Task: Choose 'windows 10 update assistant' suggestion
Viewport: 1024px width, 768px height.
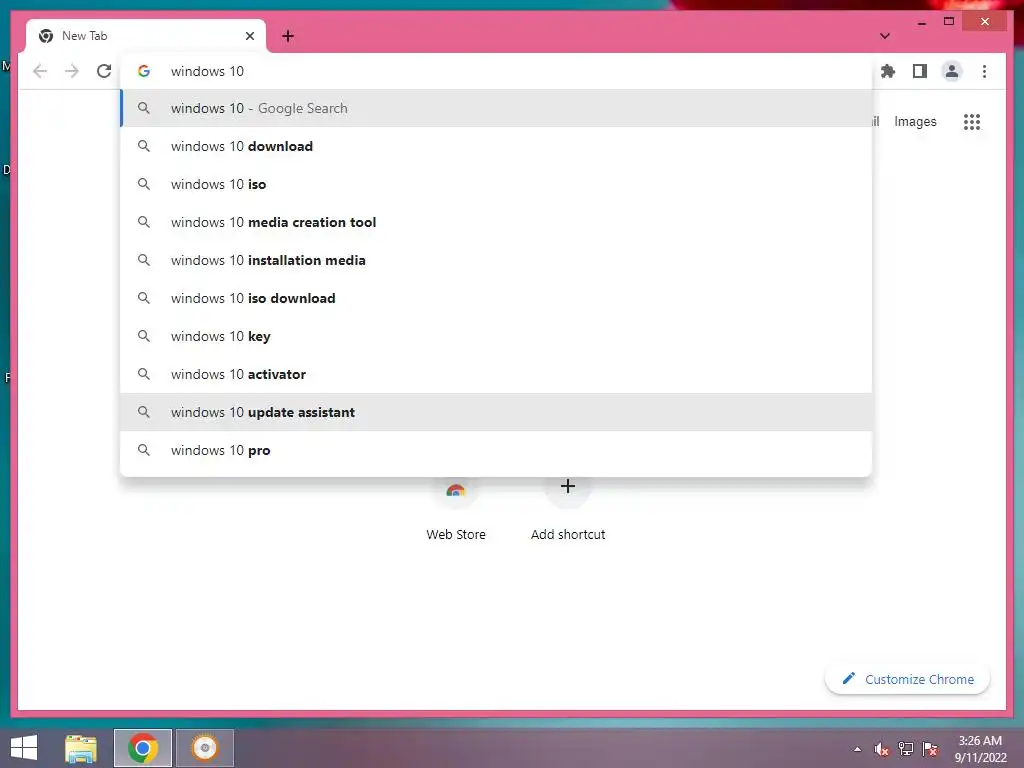Action: pos(496,412)
